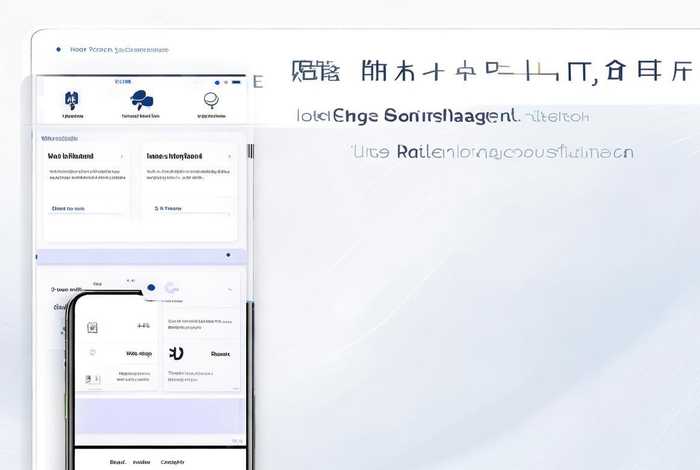Expand the right card's chevron arrow

[230, 157]
